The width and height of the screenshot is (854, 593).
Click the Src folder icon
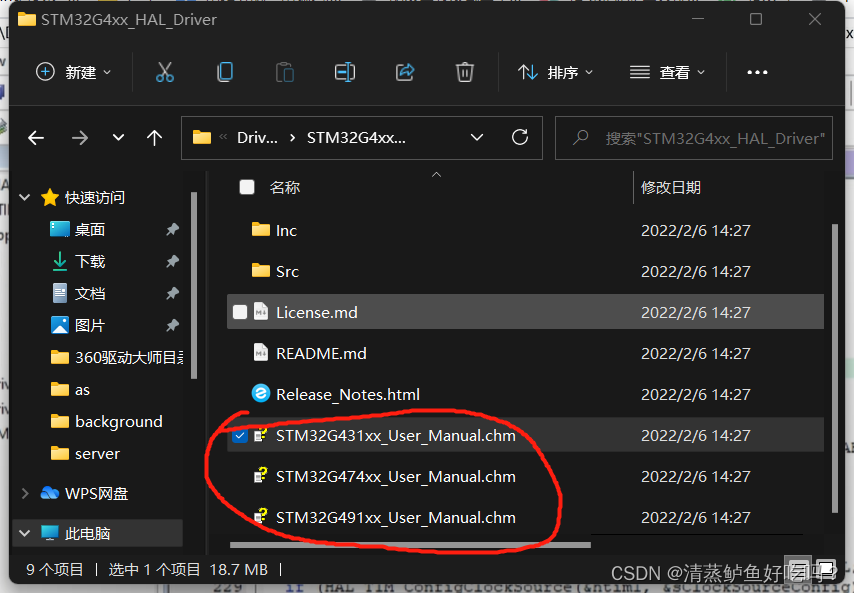tap(261, 271)
